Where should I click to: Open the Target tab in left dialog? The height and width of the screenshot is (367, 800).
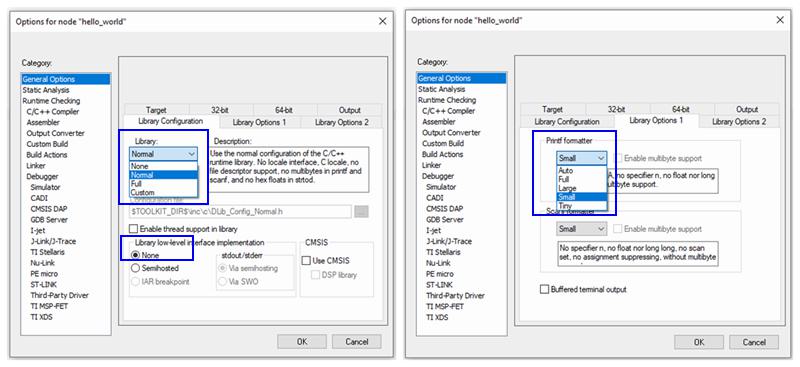(x=156, y=110)
